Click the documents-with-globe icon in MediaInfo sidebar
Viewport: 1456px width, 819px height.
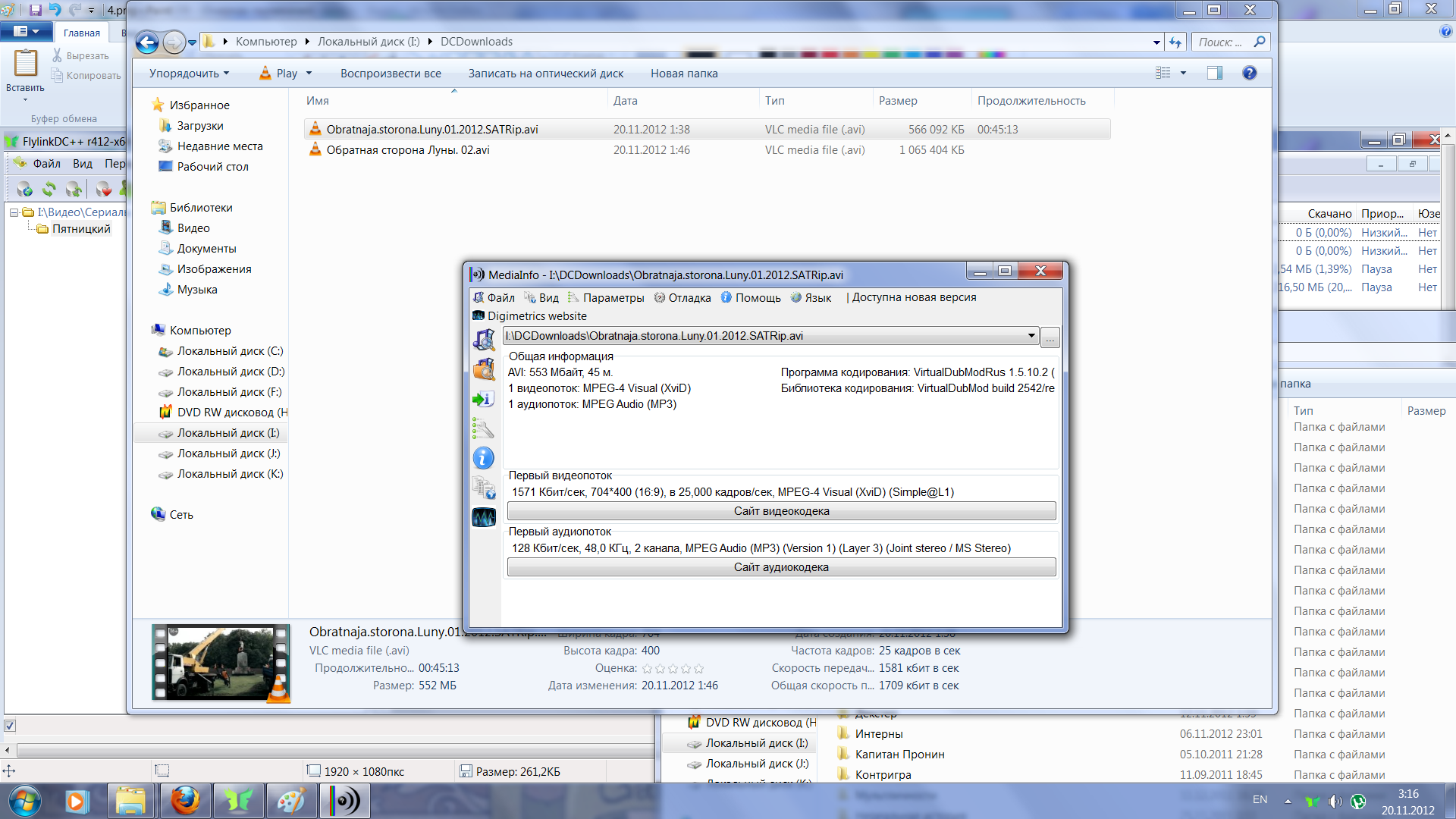[484, 488]
